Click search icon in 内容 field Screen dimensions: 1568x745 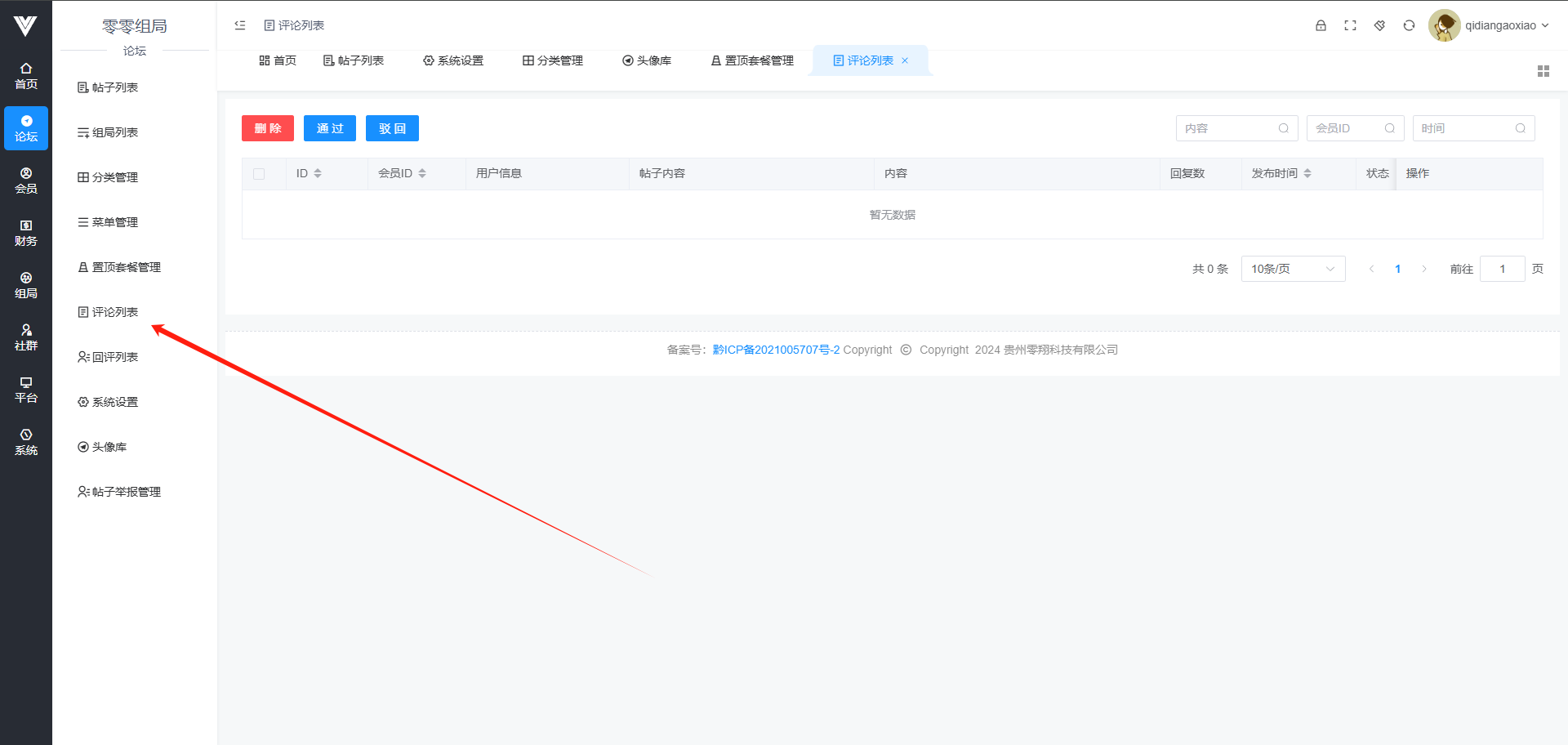tap(1283, 128)
